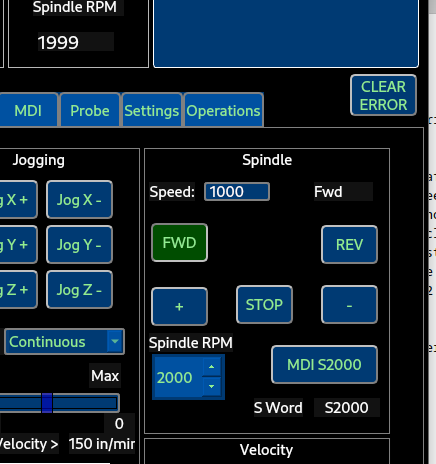
Task: Click the CLEAR ERROR button
Action: 383,95
